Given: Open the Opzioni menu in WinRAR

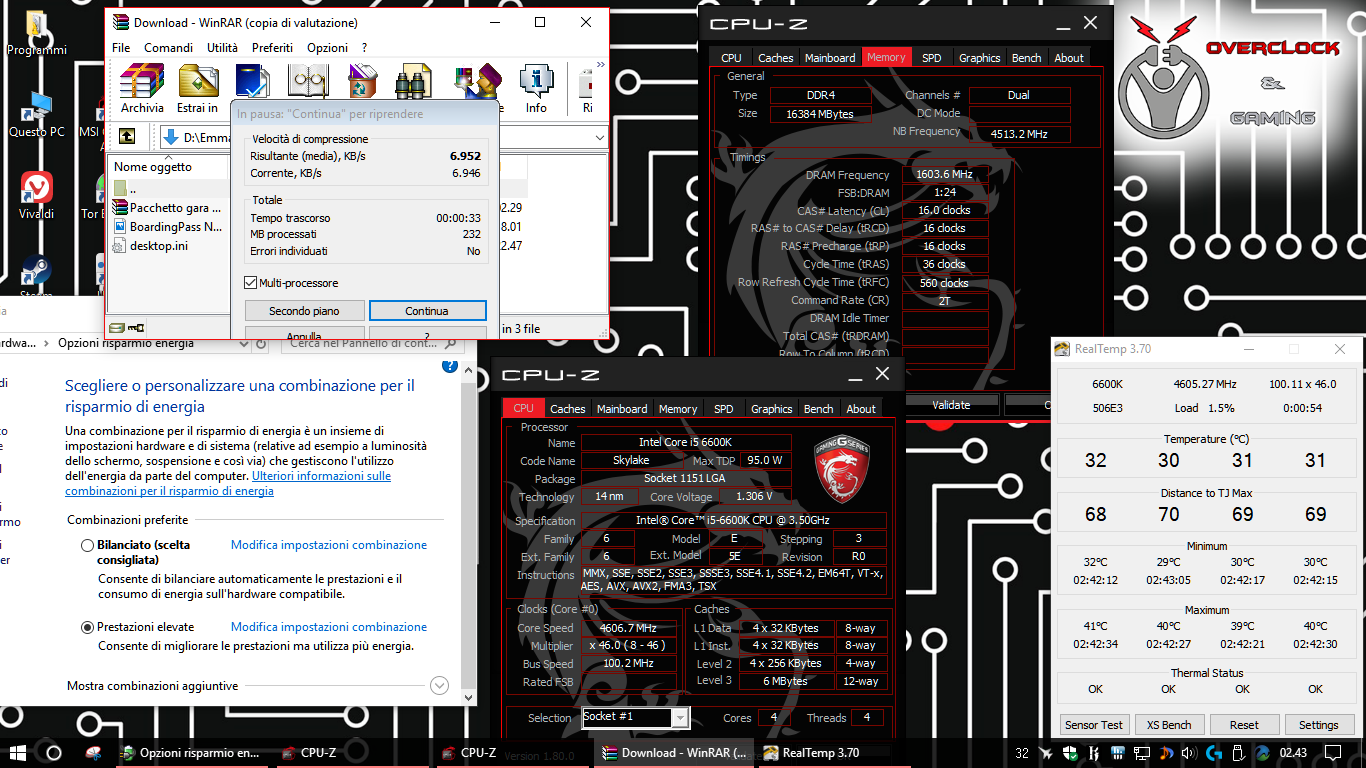Looking at the screenshot, I should [327, 48].
